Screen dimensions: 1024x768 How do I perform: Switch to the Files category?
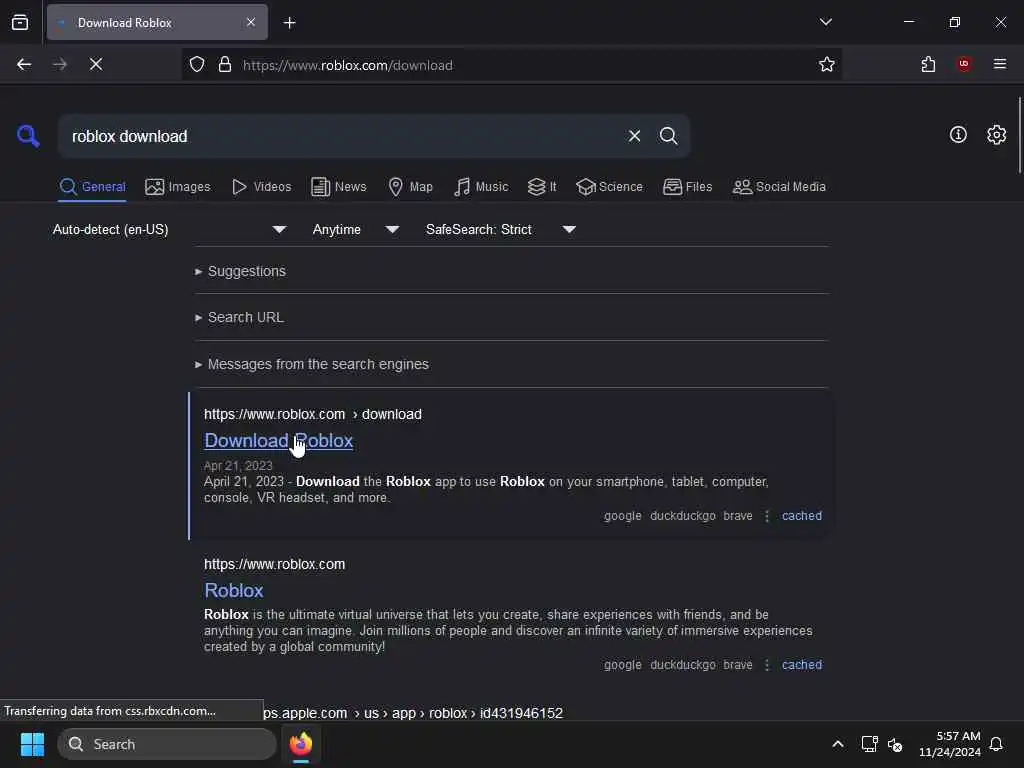pyautogui.click(x=687, y=187)
